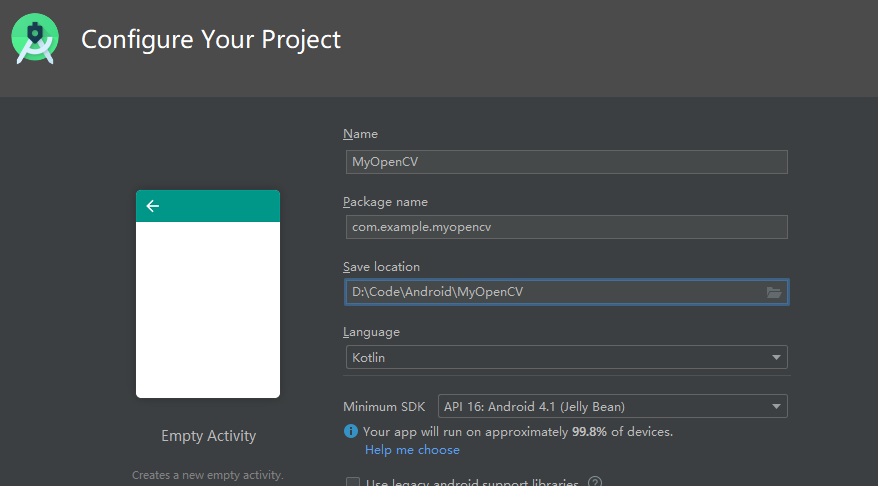The image size is (878, 486).
Task: Click the Empty Activity template label
Action: pos(208,436)
